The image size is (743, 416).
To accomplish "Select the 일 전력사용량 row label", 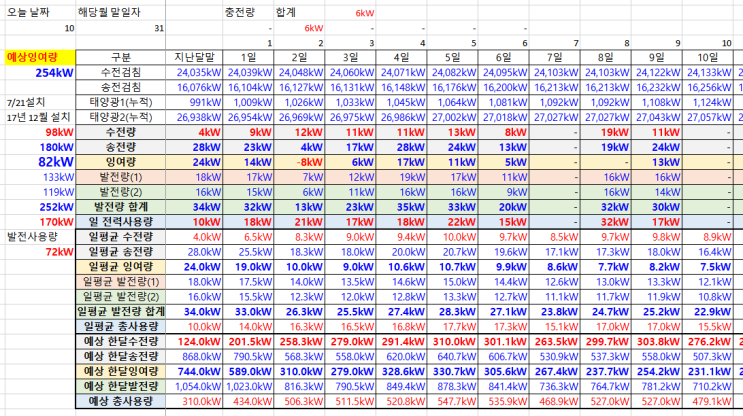I will [x=120, y=222].
